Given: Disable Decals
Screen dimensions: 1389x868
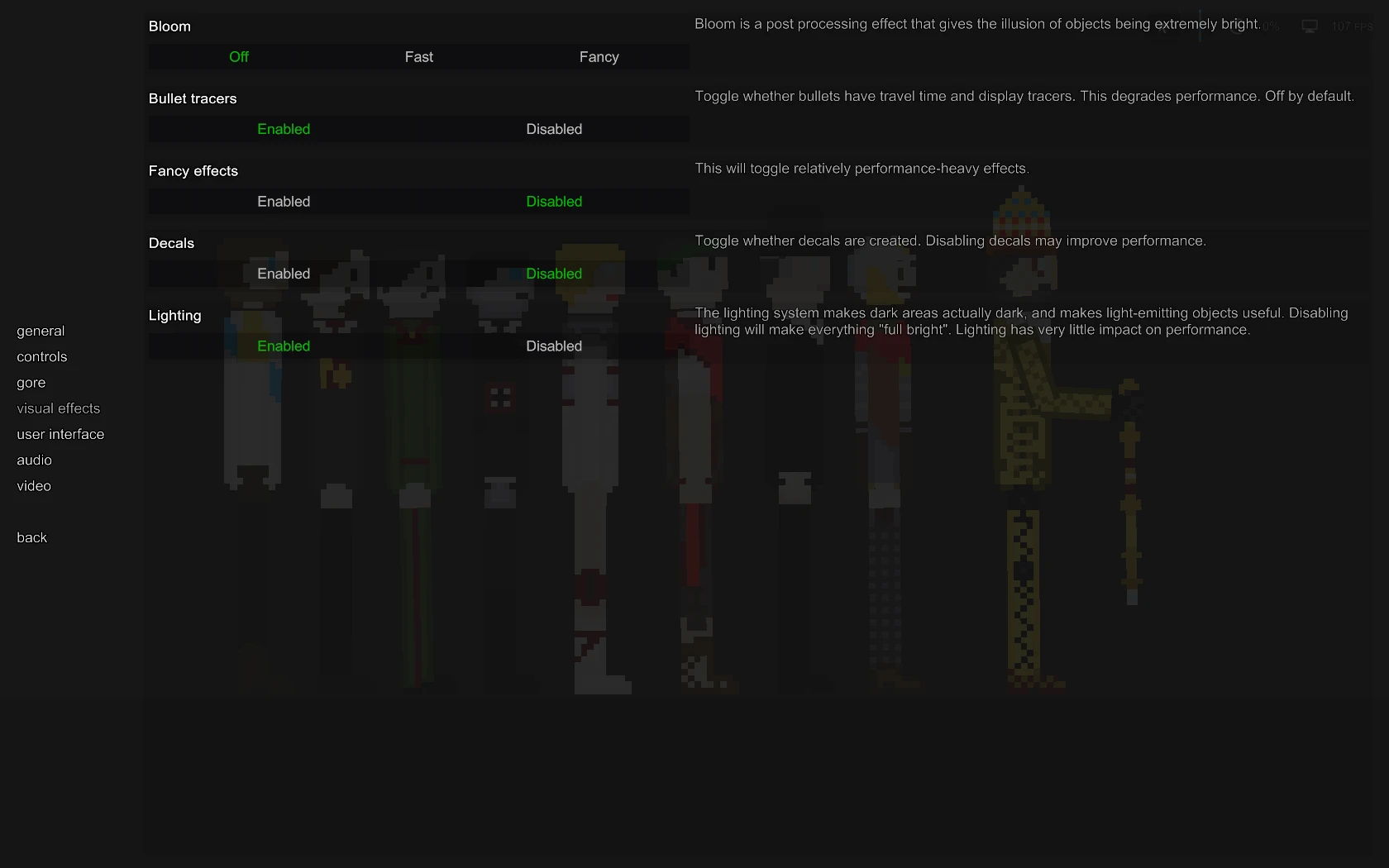Looking at the screenshot, I should coord(554,274).
